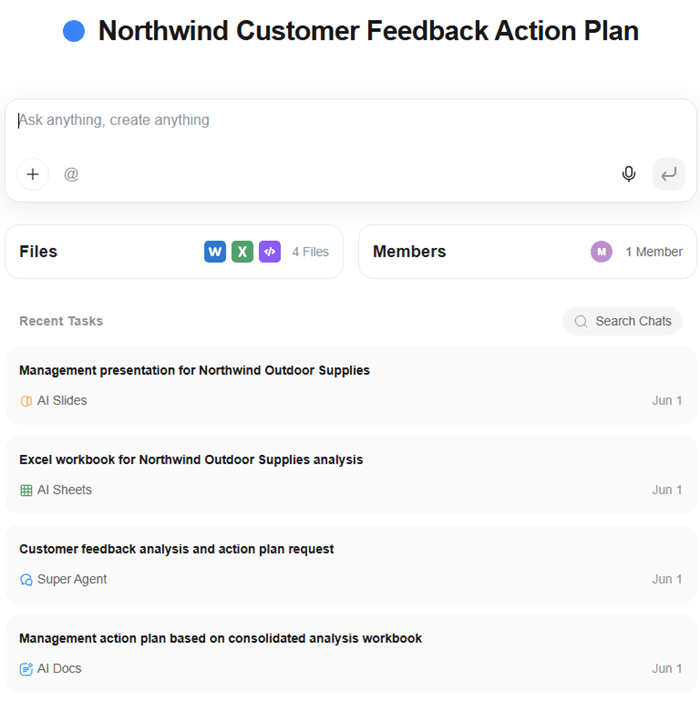Click the blue project dot icon

74,31
